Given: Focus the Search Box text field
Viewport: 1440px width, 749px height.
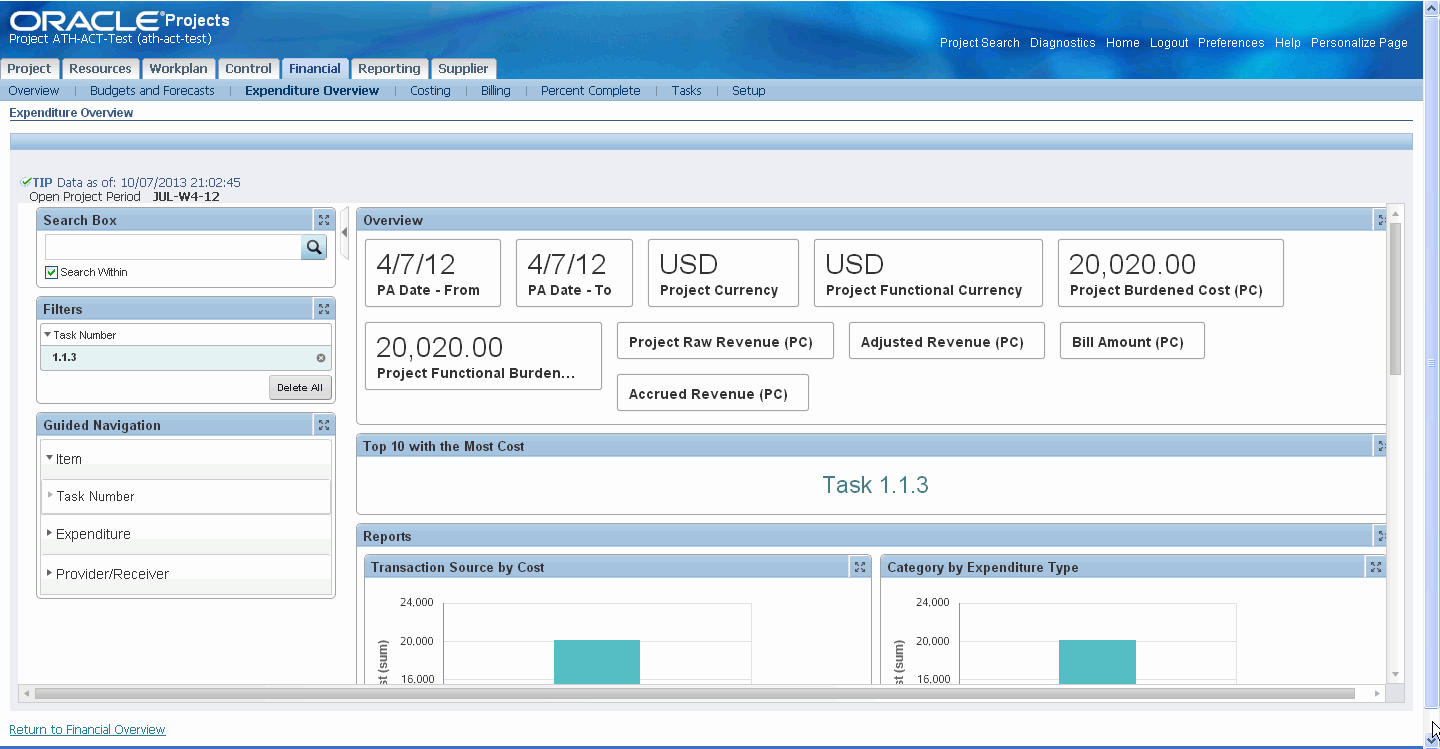Looking at the screenshot, I should [173, 247].
